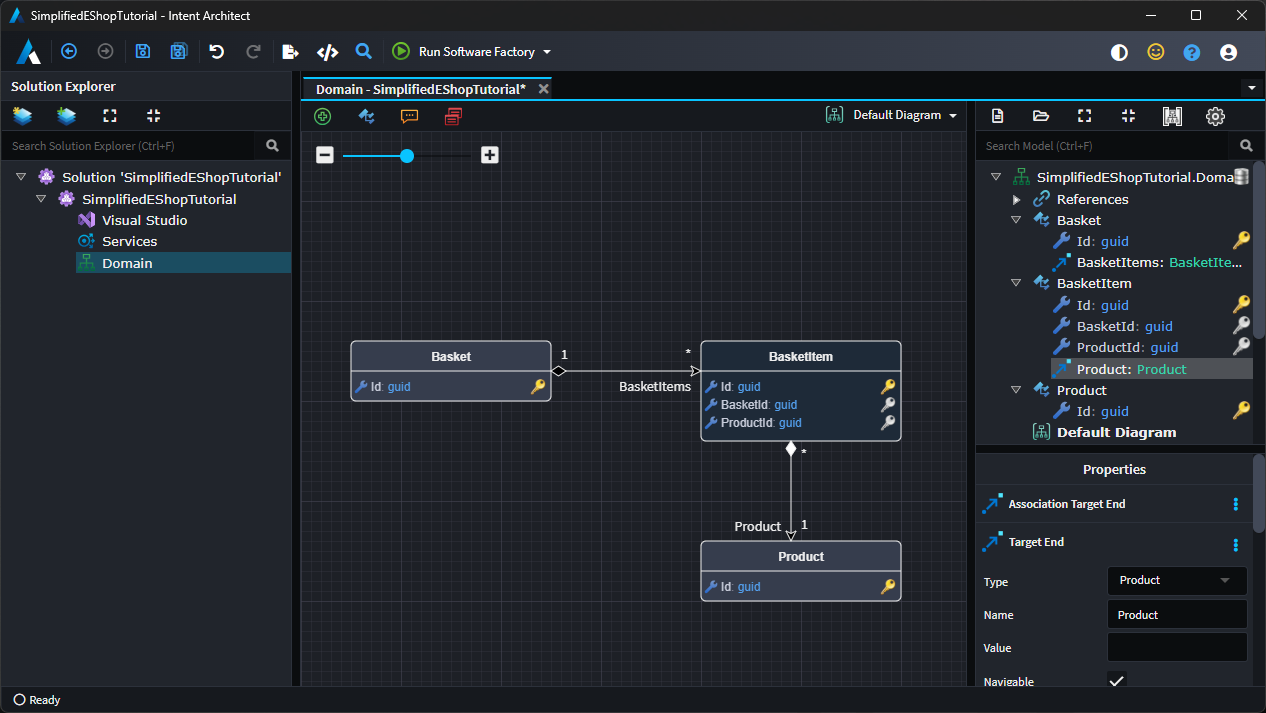Click the Save All double-disk icon
Image resolution: width=1266 pixels, height=713 pixels.
point(179,52)
